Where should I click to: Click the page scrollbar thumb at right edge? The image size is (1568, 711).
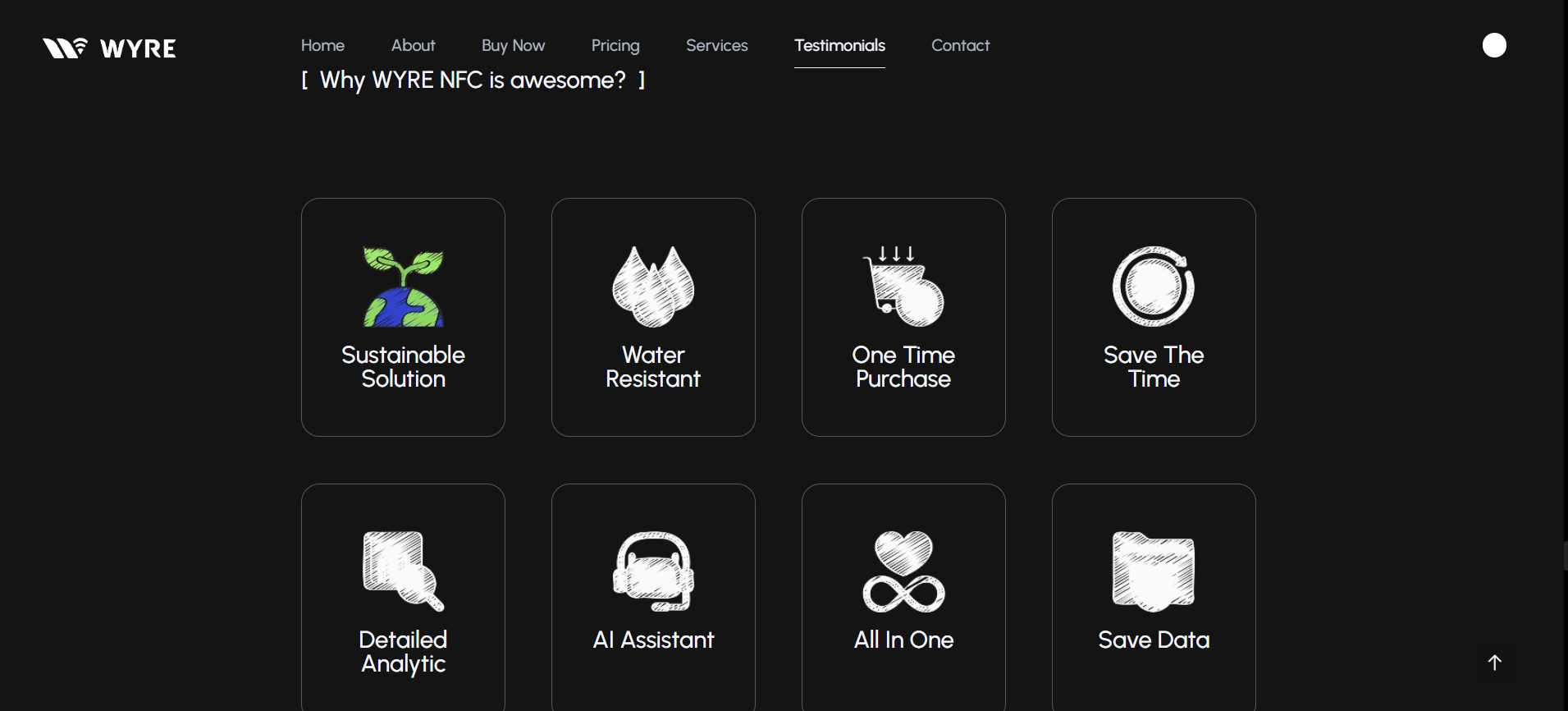click(1565, 556)
